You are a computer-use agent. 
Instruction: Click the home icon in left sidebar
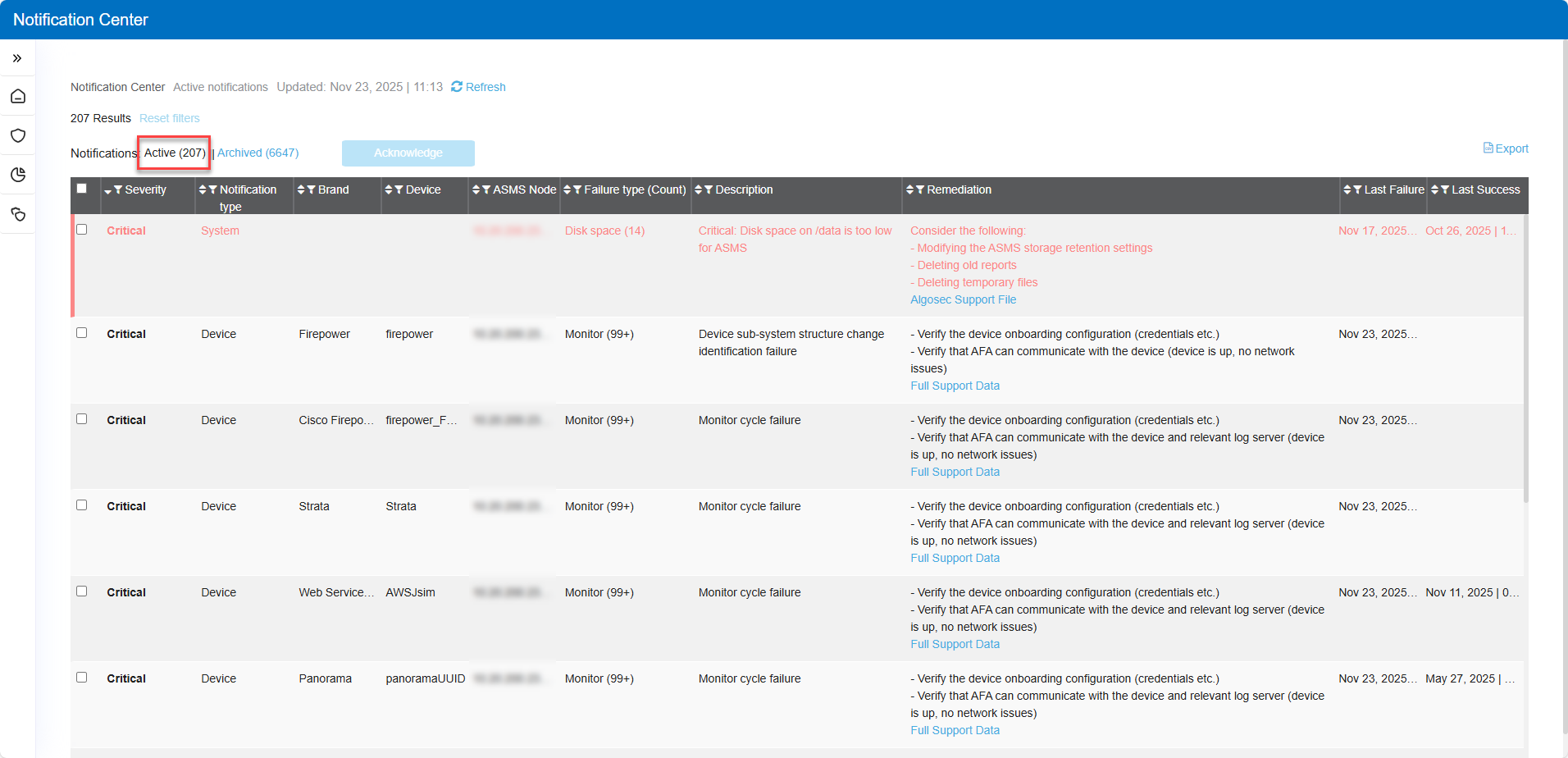(x=18, y=97)
